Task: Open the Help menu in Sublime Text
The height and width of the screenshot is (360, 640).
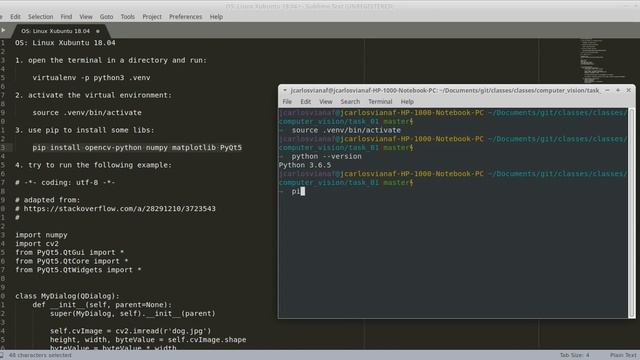Action: click(x=216, y=17)
